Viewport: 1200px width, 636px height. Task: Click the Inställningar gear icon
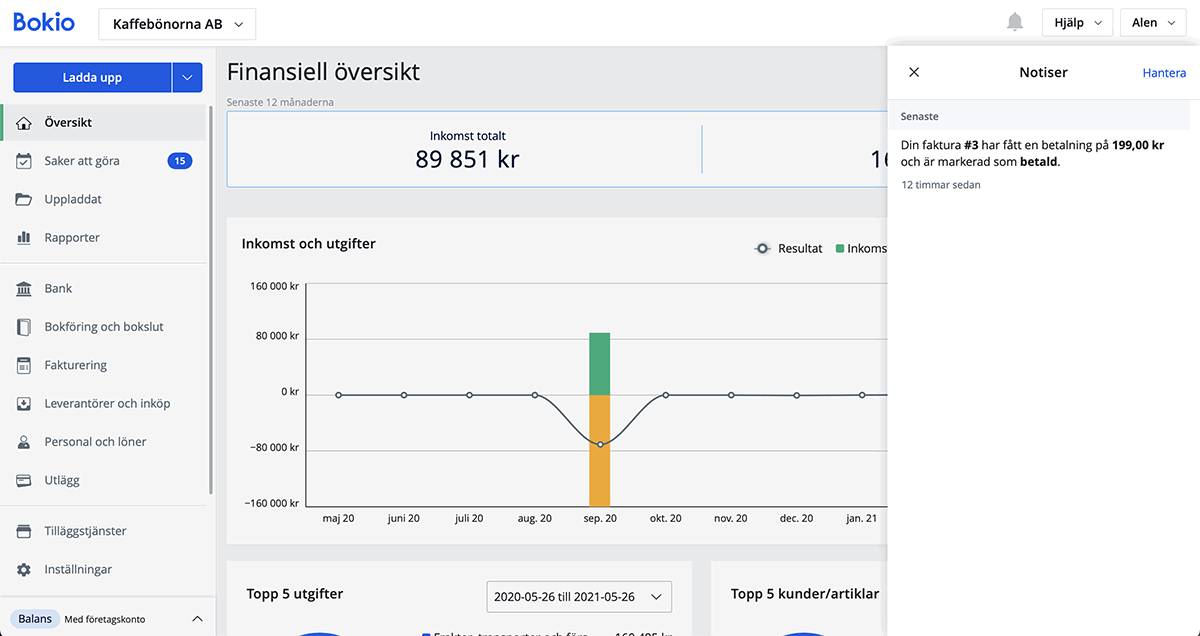[x=25, y=570]
